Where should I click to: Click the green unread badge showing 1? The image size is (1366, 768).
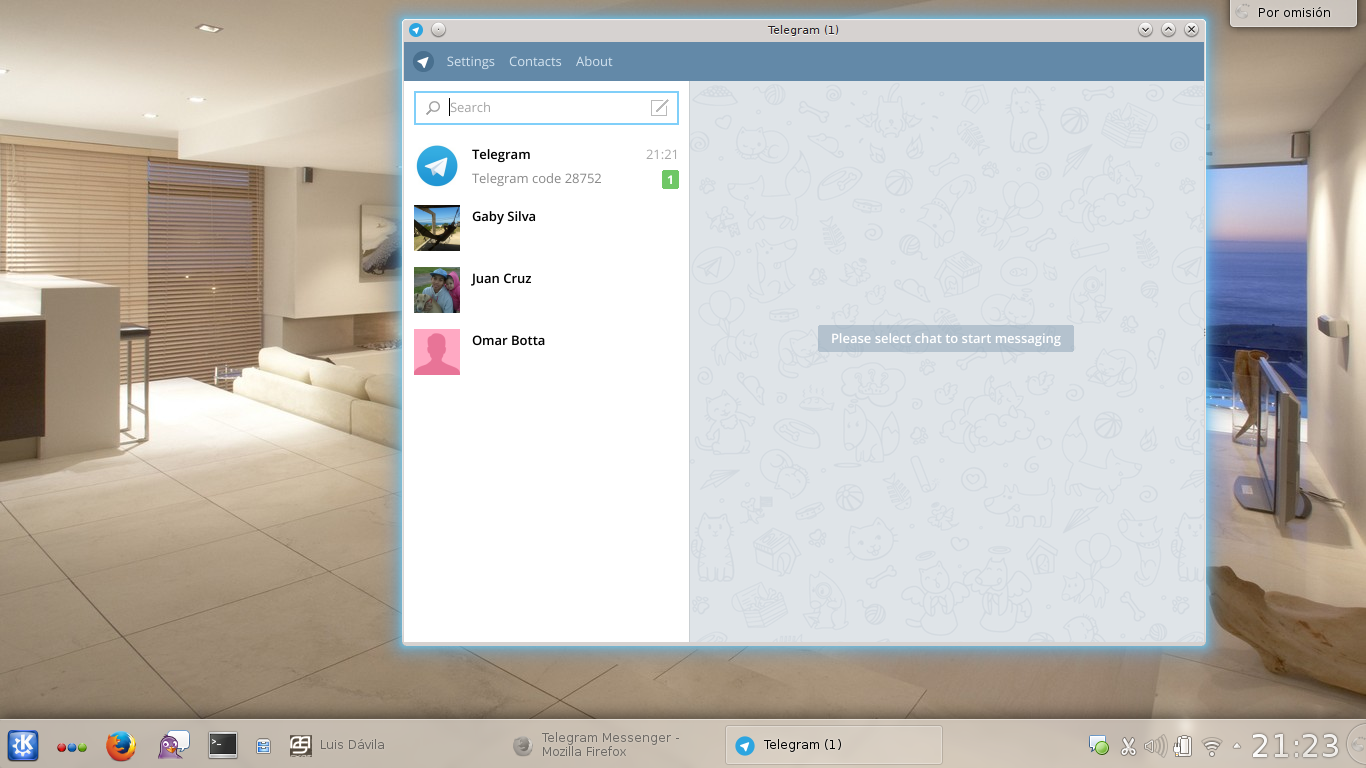point(670,180)
